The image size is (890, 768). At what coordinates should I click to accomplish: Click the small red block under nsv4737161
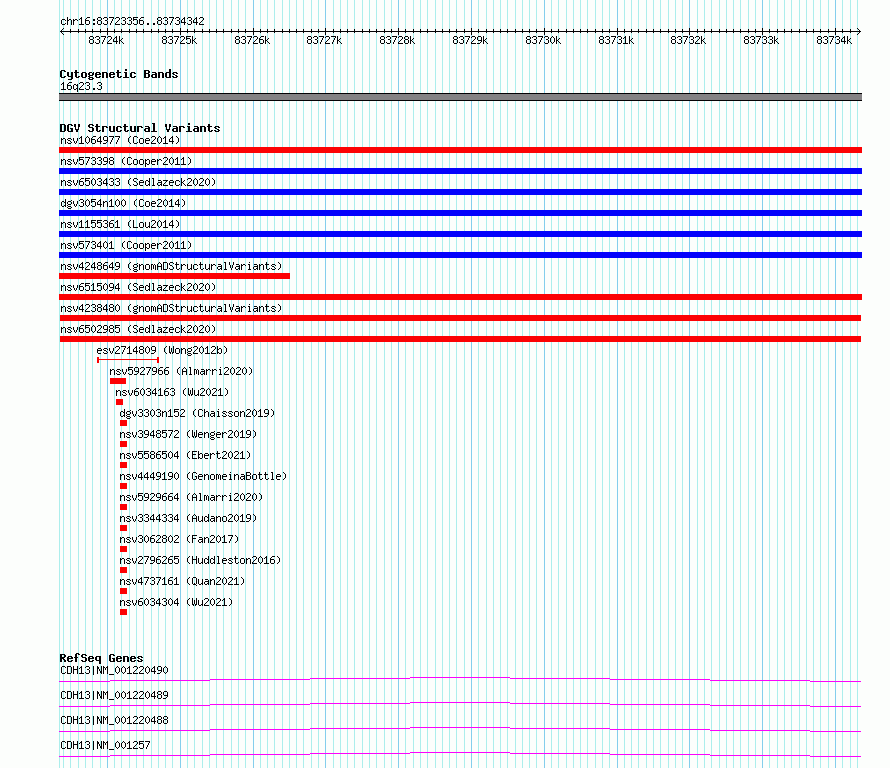click(123, 591)
